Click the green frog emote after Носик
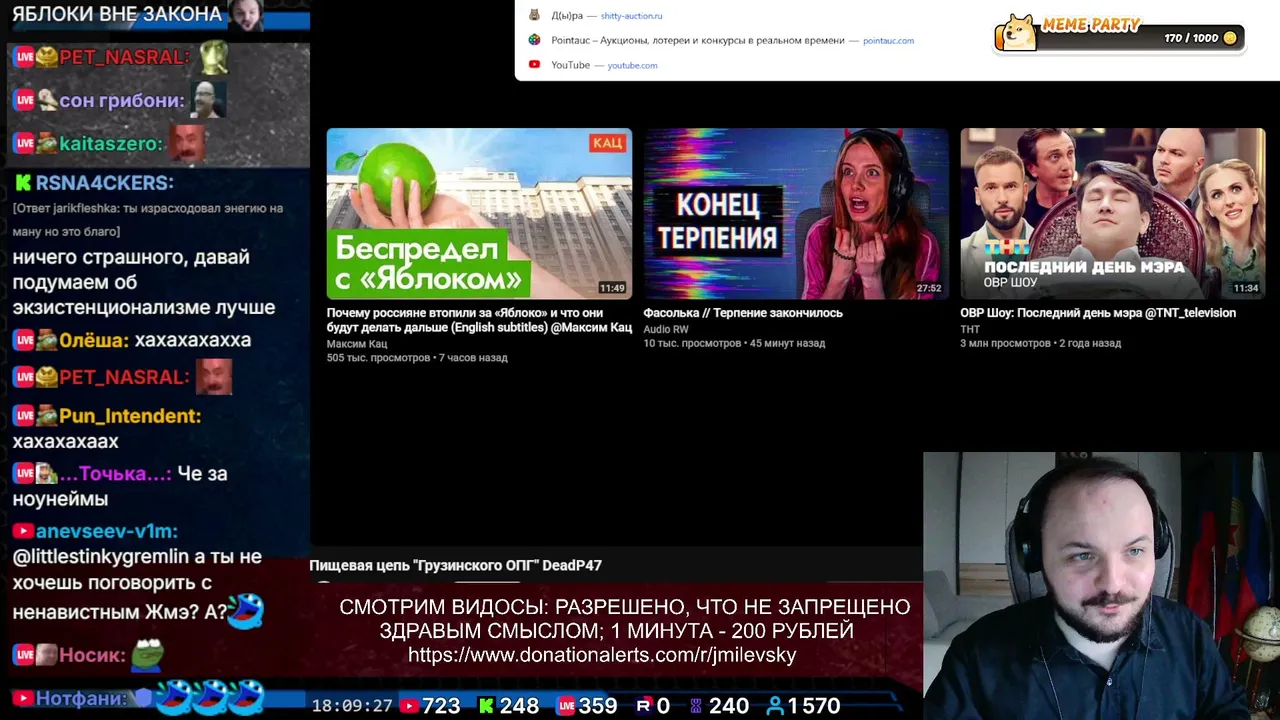This screenshot has height=720, width=1280. click(x=147, y=653)
